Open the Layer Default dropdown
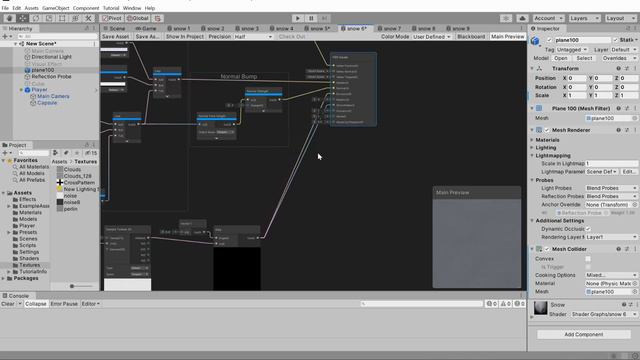Screen dimensions: 640x360 tap(624, 50)
